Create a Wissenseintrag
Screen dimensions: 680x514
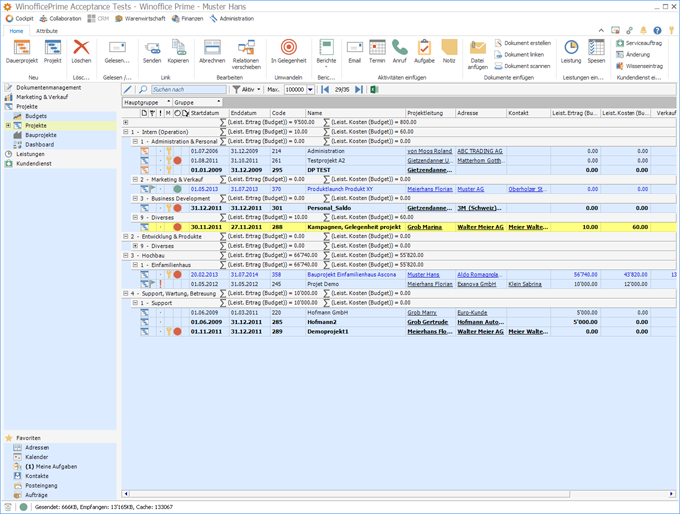[639, 66]
